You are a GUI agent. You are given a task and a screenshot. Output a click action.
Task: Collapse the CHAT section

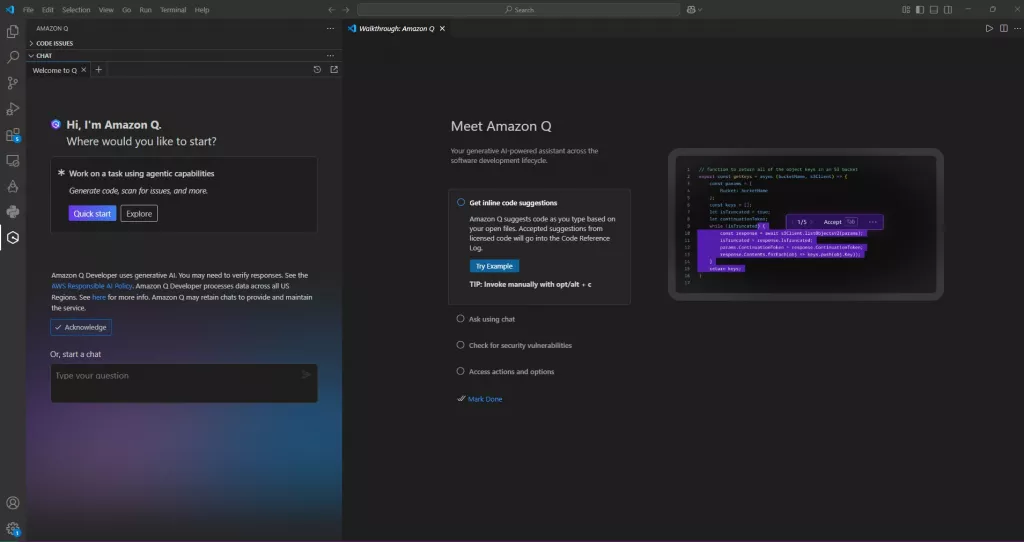pos(44,56)
